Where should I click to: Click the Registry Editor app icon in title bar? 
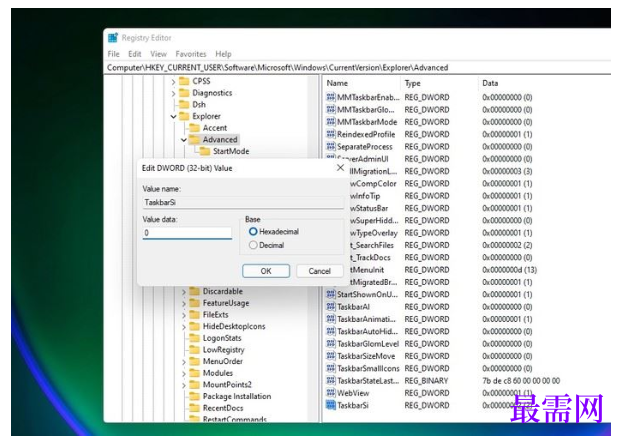coord(113,38)
